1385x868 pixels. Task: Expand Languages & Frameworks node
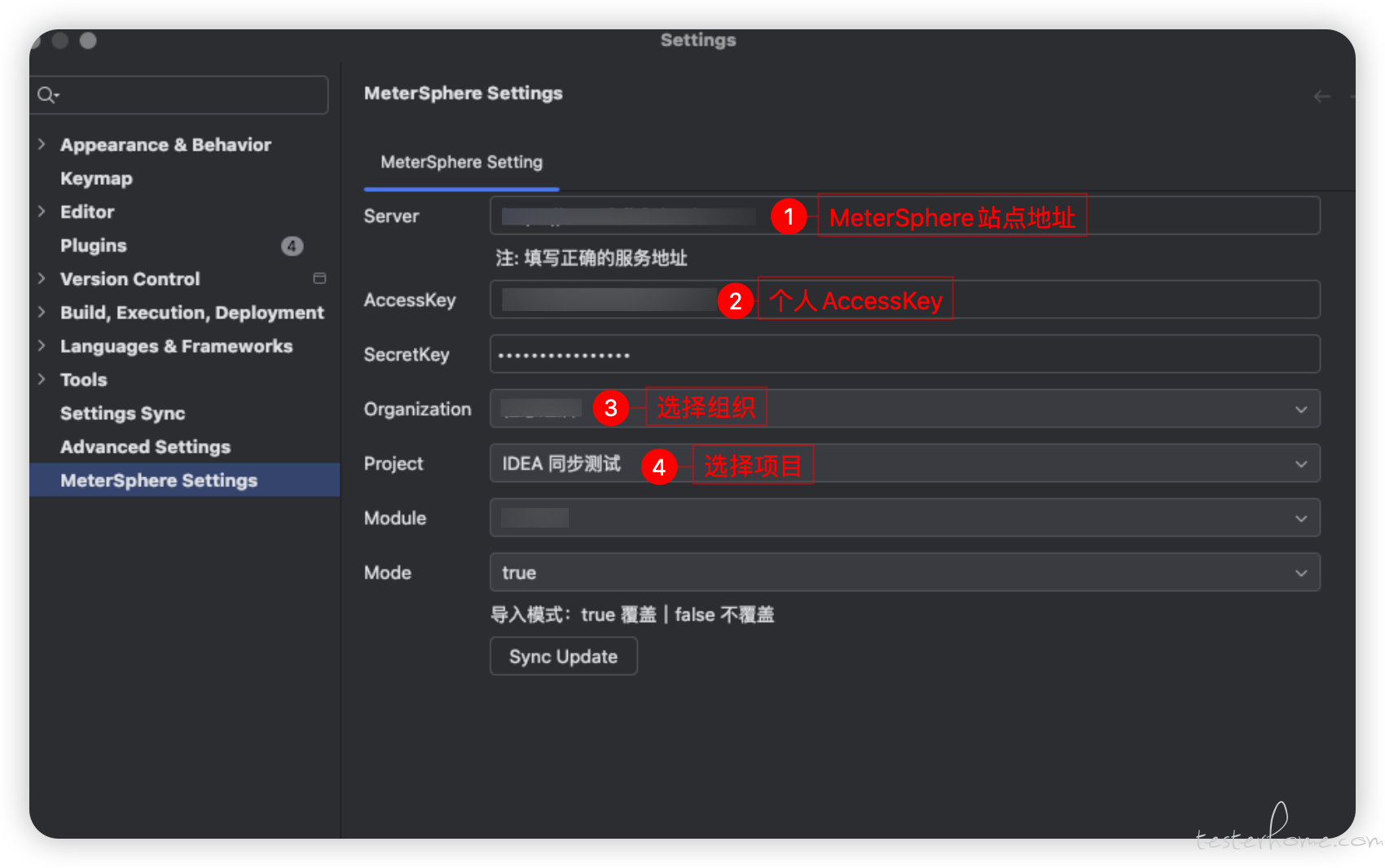42,346
